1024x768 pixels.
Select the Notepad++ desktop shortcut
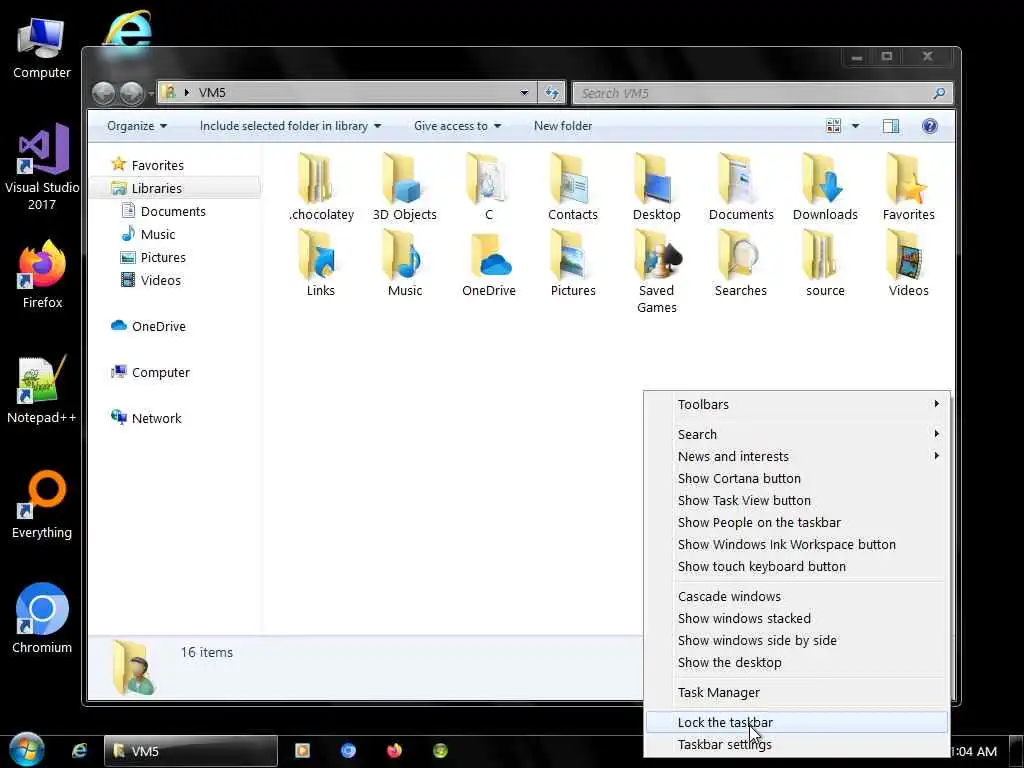42,389
